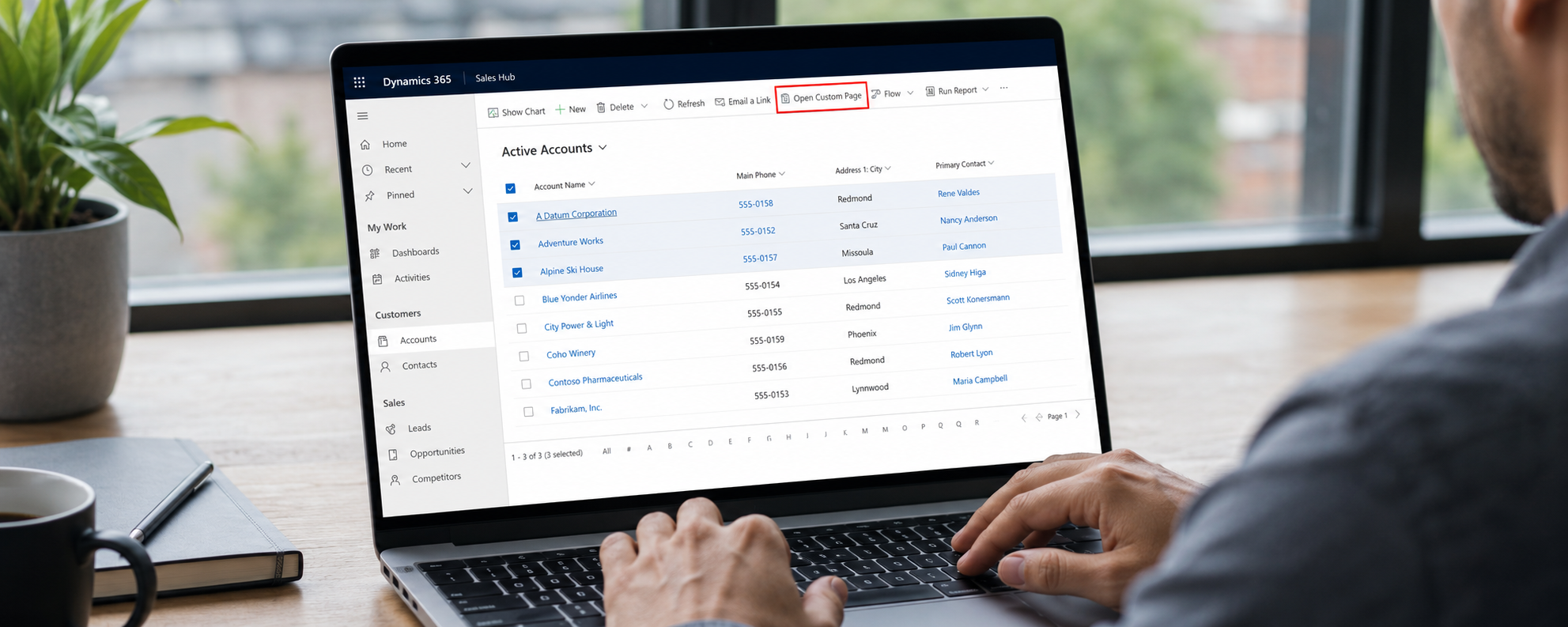
Task: Open Activities in the navigation
Action: (412, 278)
